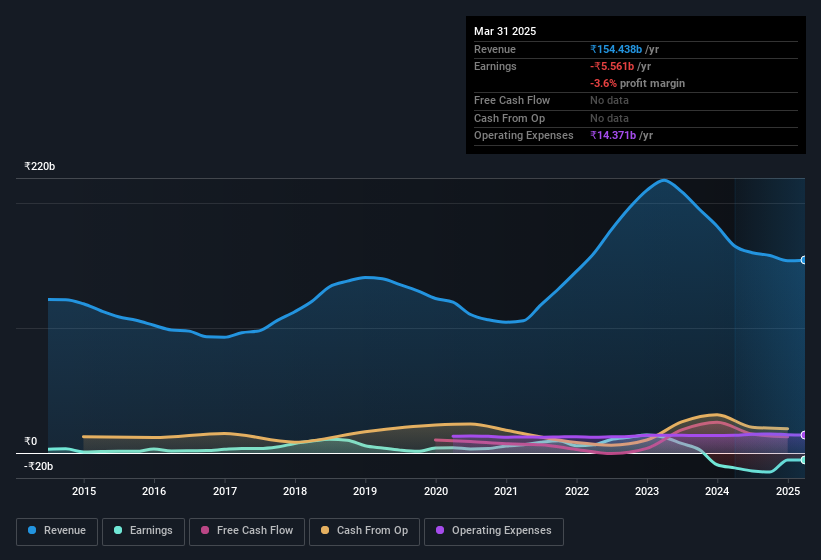Click the ₹220b y-axis label
This screenshot has height=560, width=821.
[39, 166]
